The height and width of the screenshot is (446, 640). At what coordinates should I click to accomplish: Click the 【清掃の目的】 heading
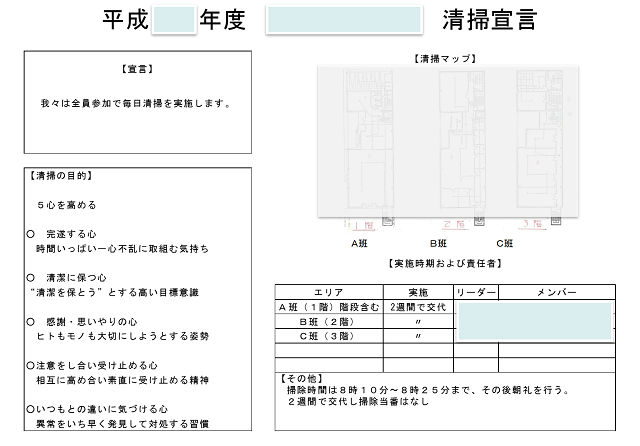pyautogui.click(x=61, y=176)
